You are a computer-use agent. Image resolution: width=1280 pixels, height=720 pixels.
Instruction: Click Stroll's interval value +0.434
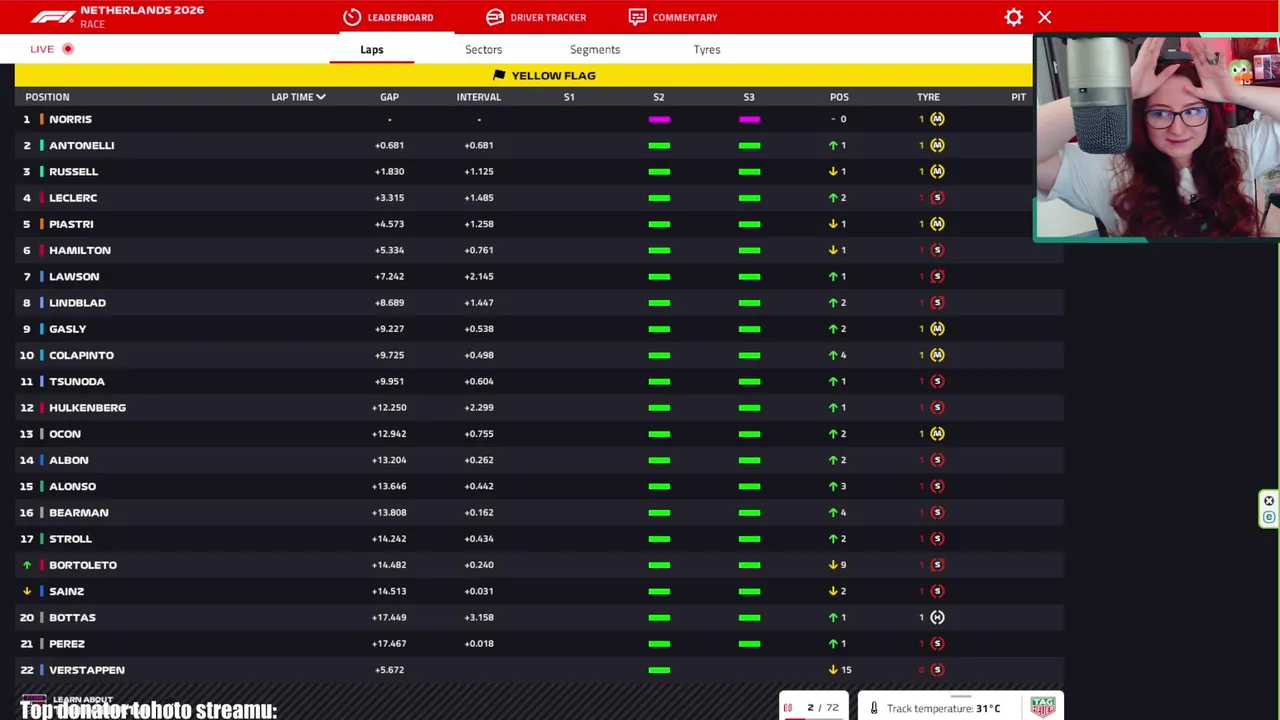pos(479,539)
